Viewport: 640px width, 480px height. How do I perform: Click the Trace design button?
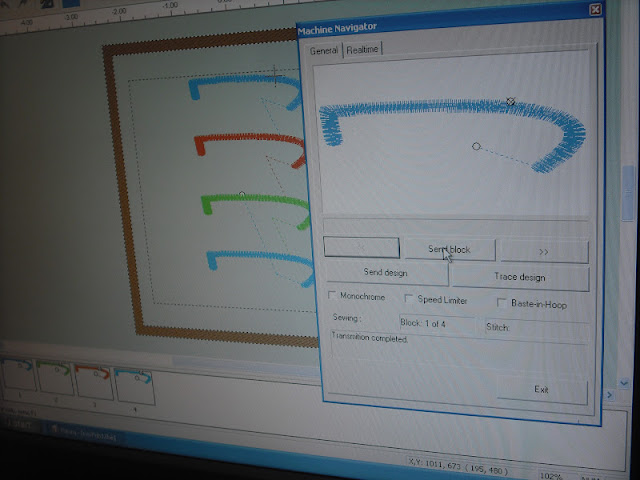pos(520,278)
